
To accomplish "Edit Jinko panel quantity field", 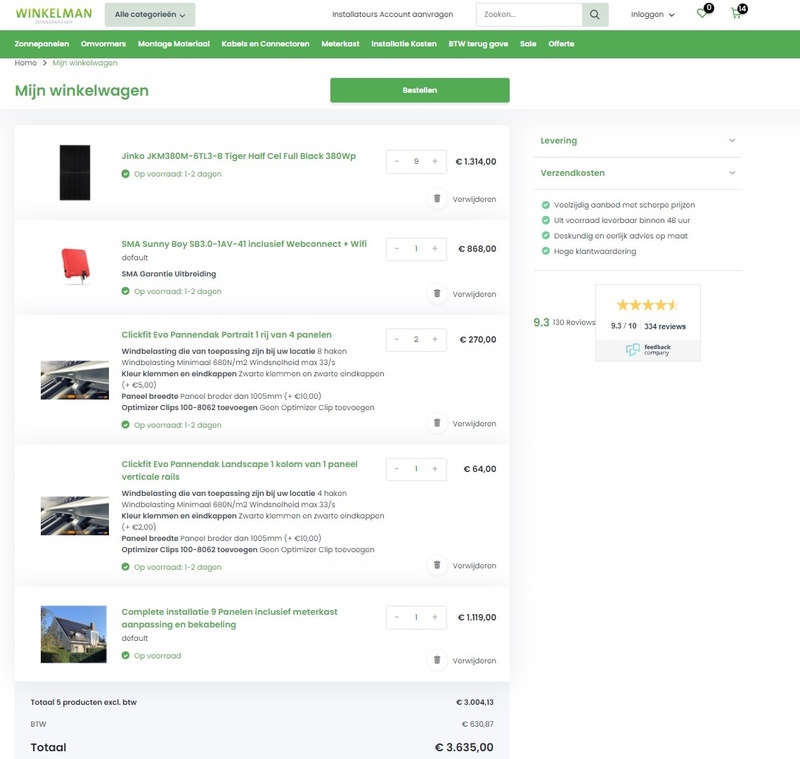I will point(416,161).
